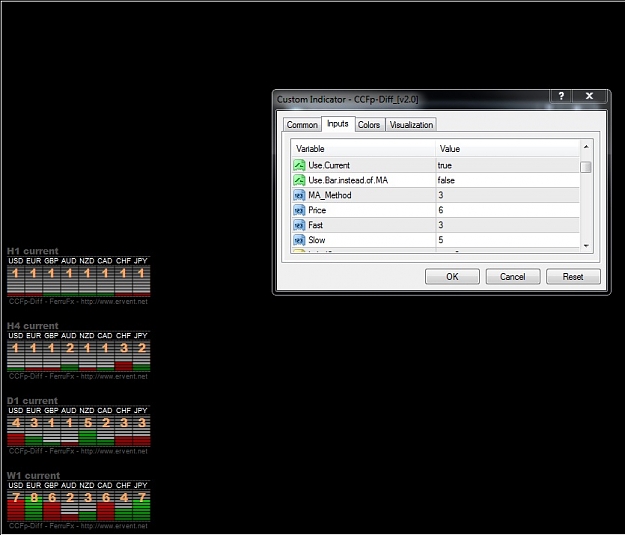
Task: Click the inputs list scrollbar thumb
Action: 586,167
